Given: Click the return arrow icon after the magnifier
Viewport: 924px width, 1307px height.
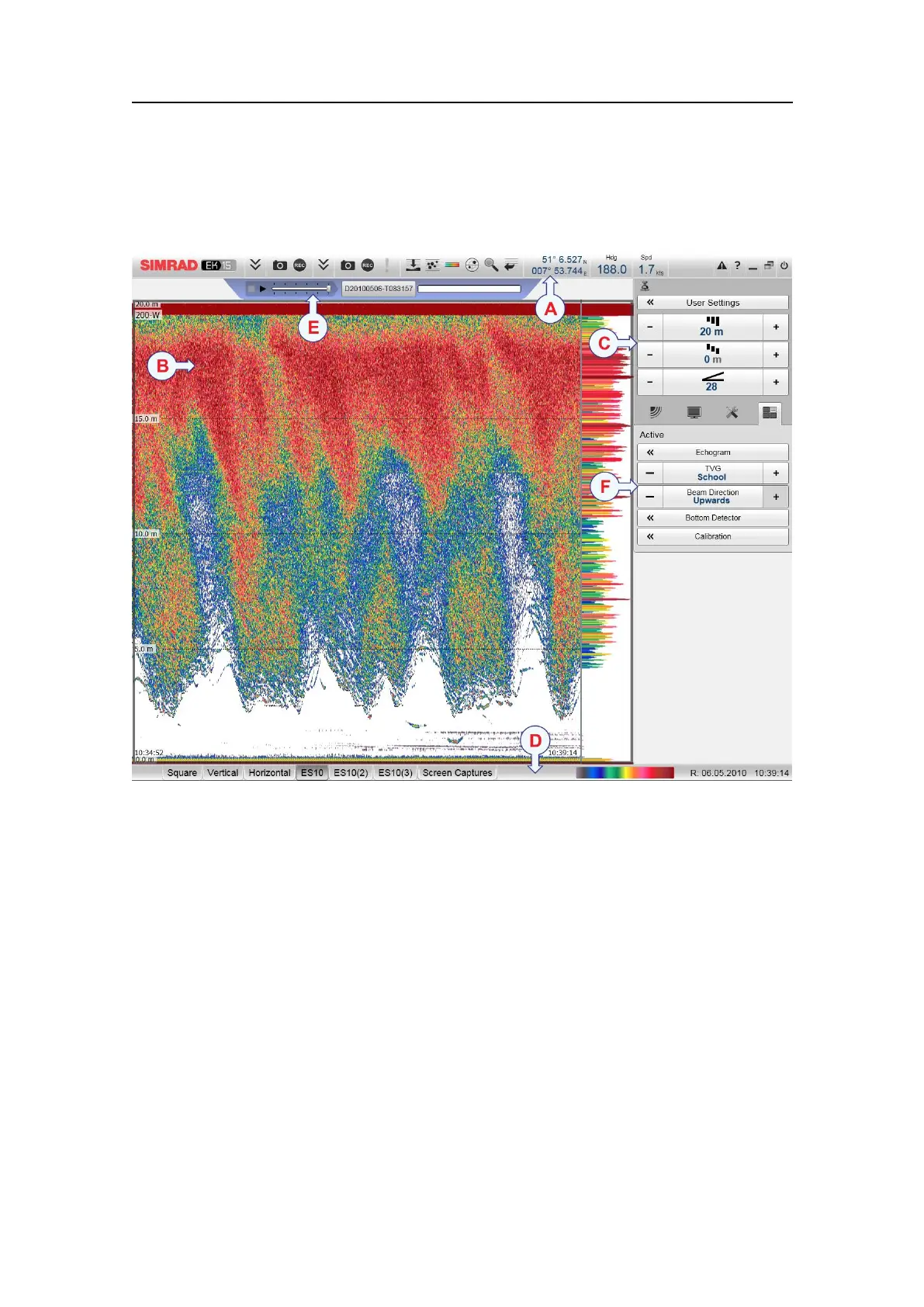Looking at the screenshot, I should (x=510, y=265).
